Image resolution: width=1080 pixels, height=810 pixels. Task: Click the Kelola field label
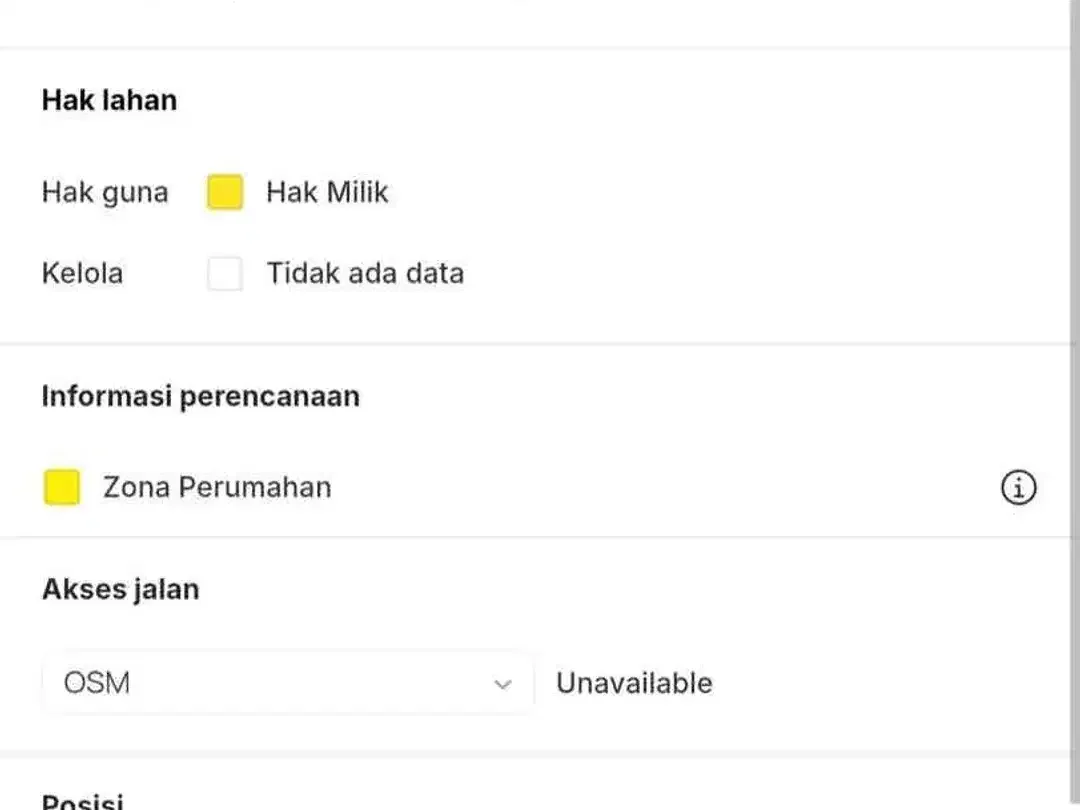(x=82, y=273)
